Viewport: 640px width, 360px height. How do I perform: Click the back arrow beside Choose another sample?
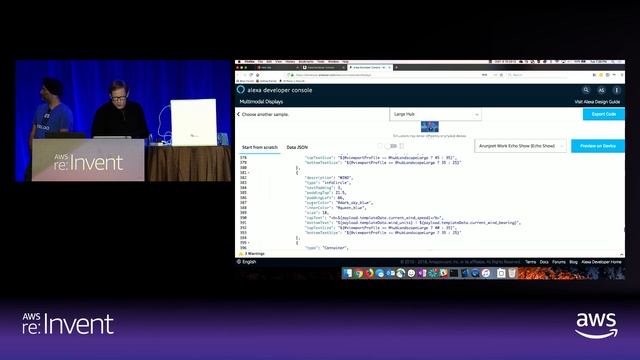click(238, 114)
